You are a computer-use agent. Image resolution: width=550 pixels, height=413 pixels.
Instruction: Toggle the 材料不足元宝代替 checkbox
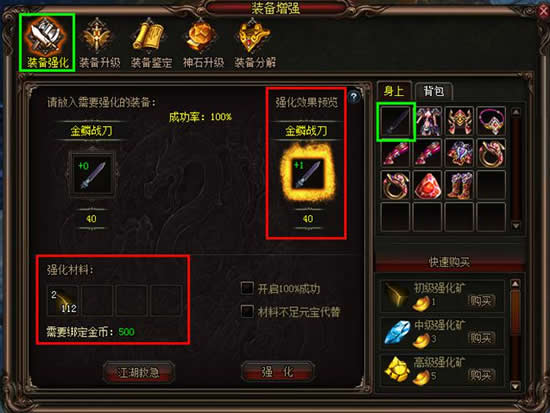click(x=247, y=311)
